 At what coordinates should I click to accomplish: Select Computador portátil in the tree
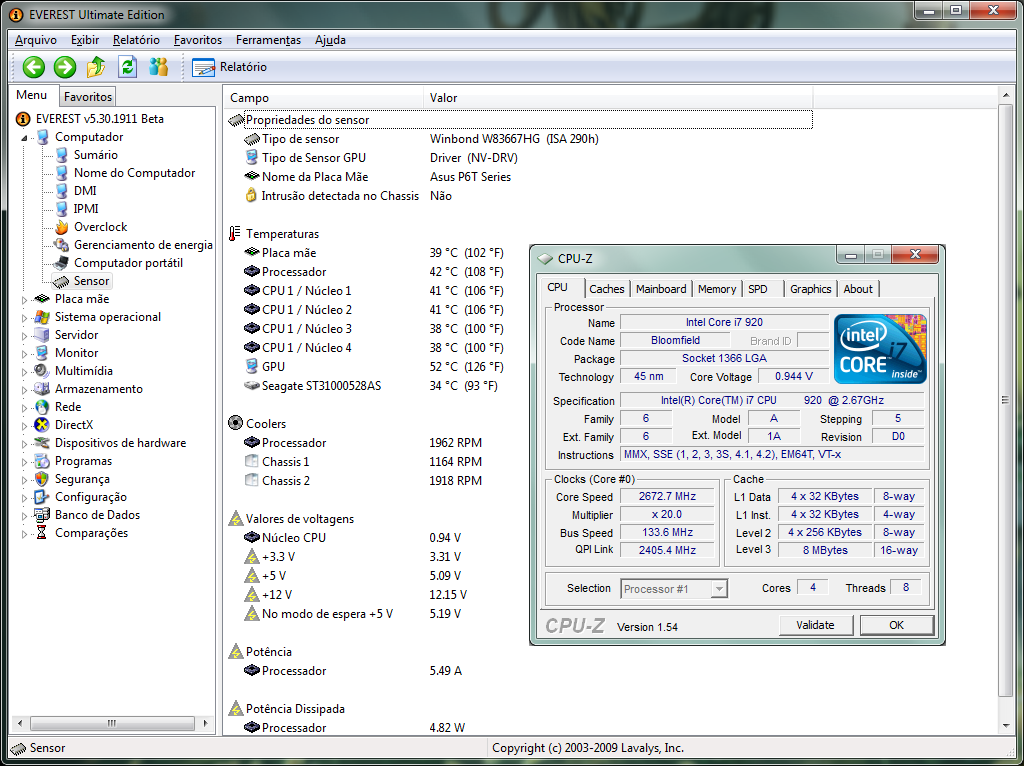pyautogui.click(x=128, y=263)
